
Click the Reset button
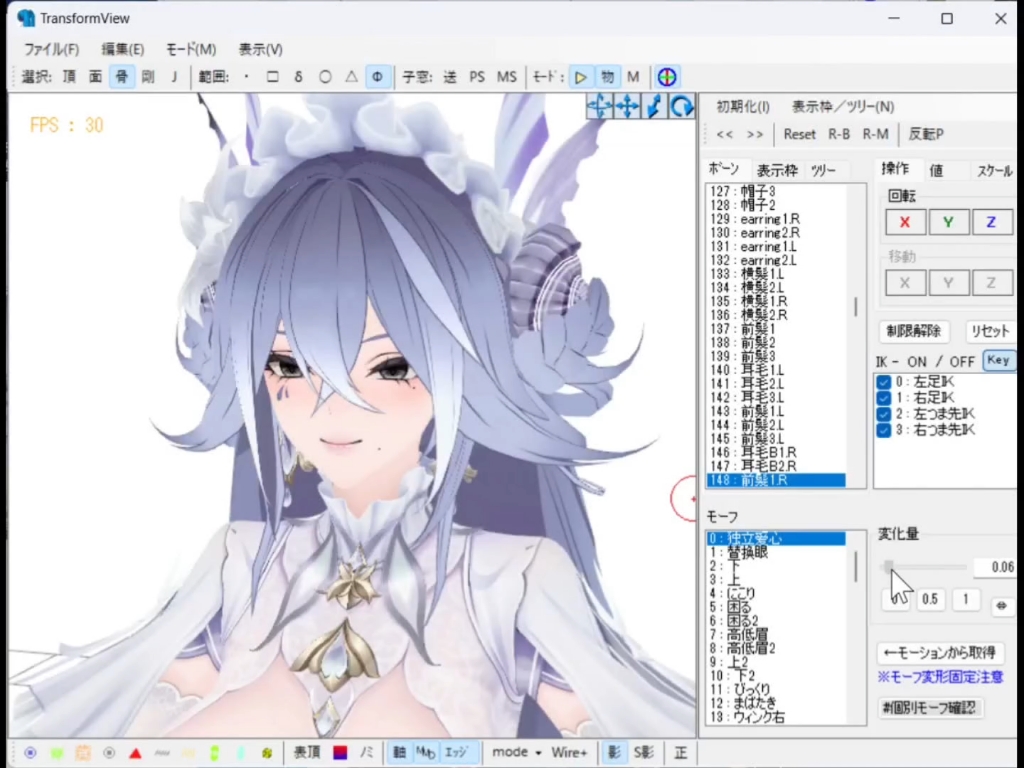click(x=799, y=134)
